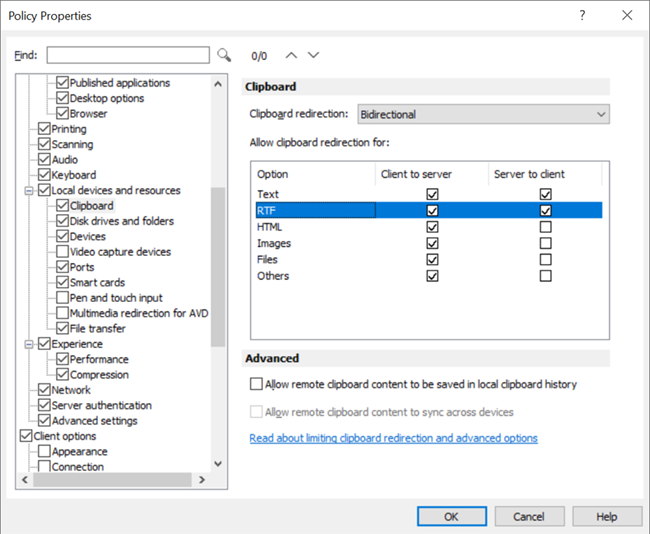Open the Clipboard redirection dropdown
This screenshot has width=650, height=534.
pos(483,114)
